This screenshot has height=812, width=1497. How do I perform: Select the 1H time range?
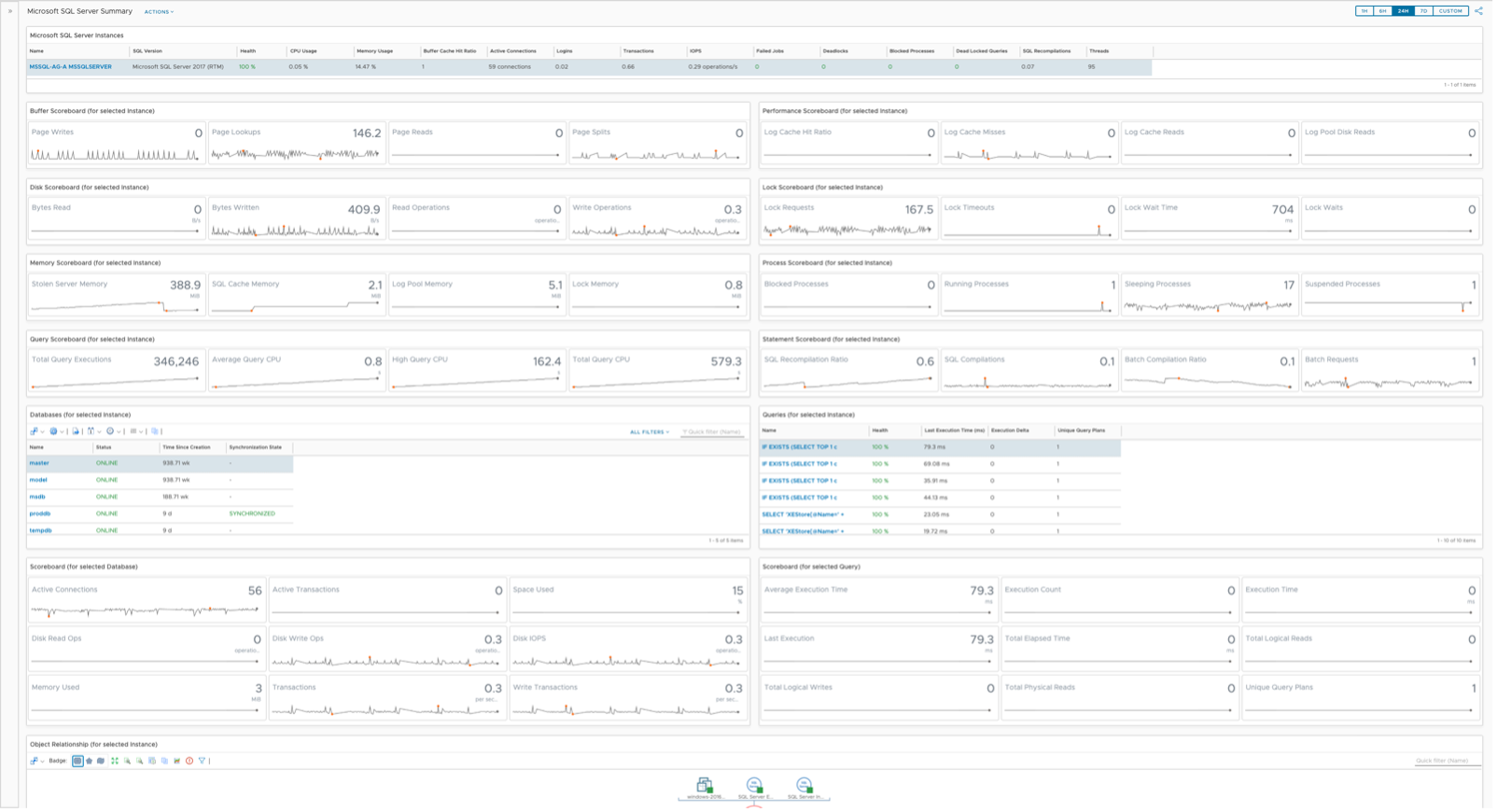click(x=1364, y=11)
